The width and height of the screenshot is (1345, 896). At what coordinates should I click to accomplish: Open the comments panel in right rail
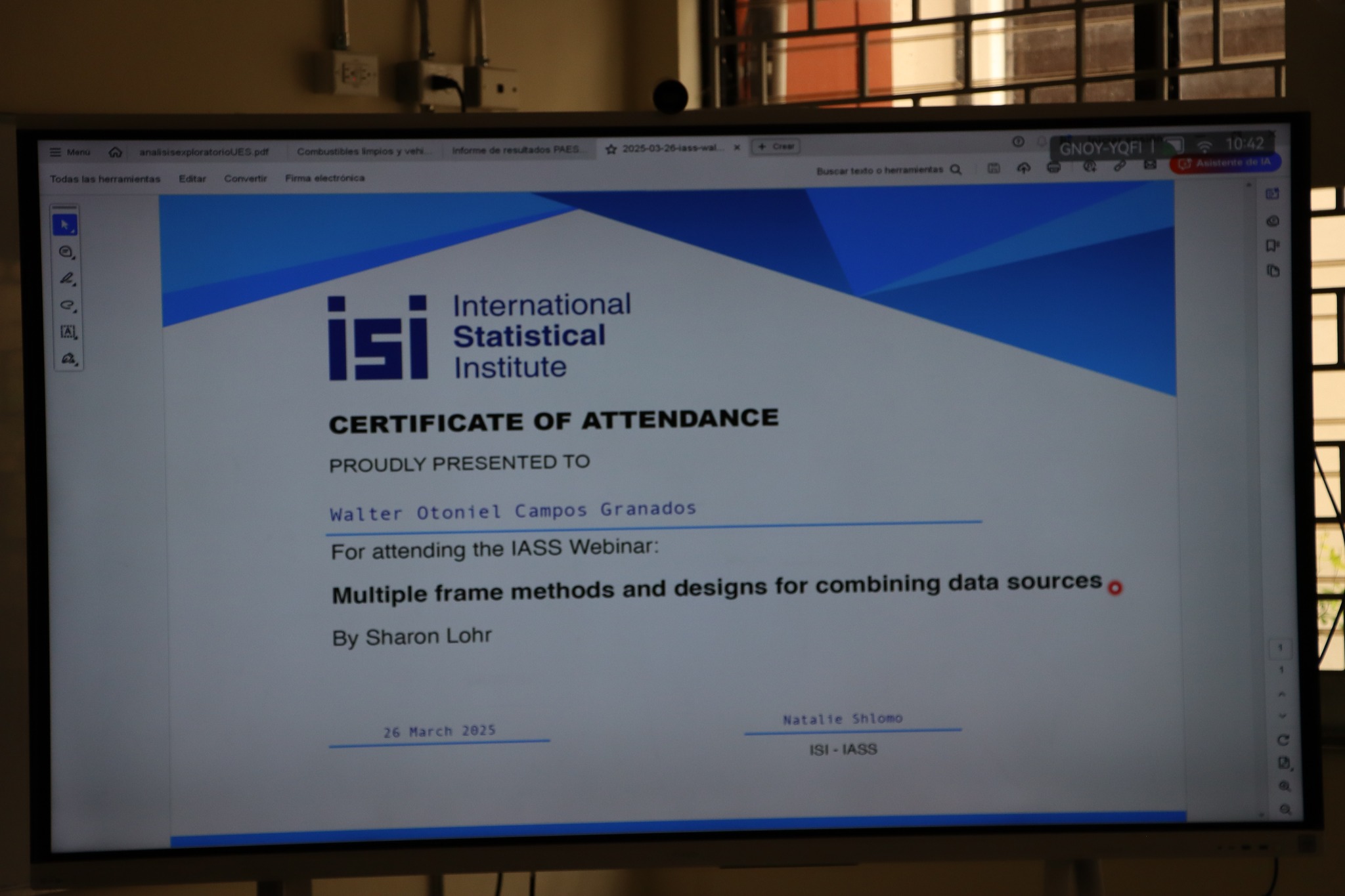pyautogui.click(x=1273, y=221)
